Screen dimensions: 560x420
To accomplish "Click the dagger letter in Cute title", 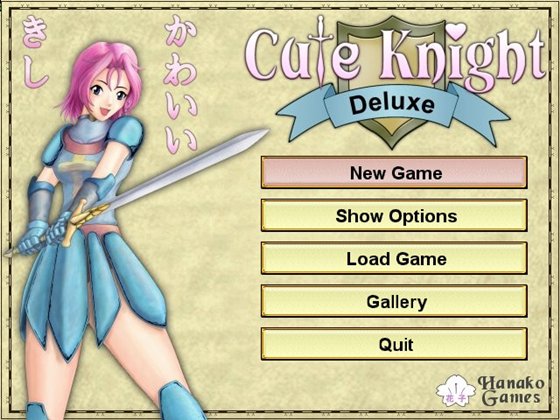I will pos(320,50).
